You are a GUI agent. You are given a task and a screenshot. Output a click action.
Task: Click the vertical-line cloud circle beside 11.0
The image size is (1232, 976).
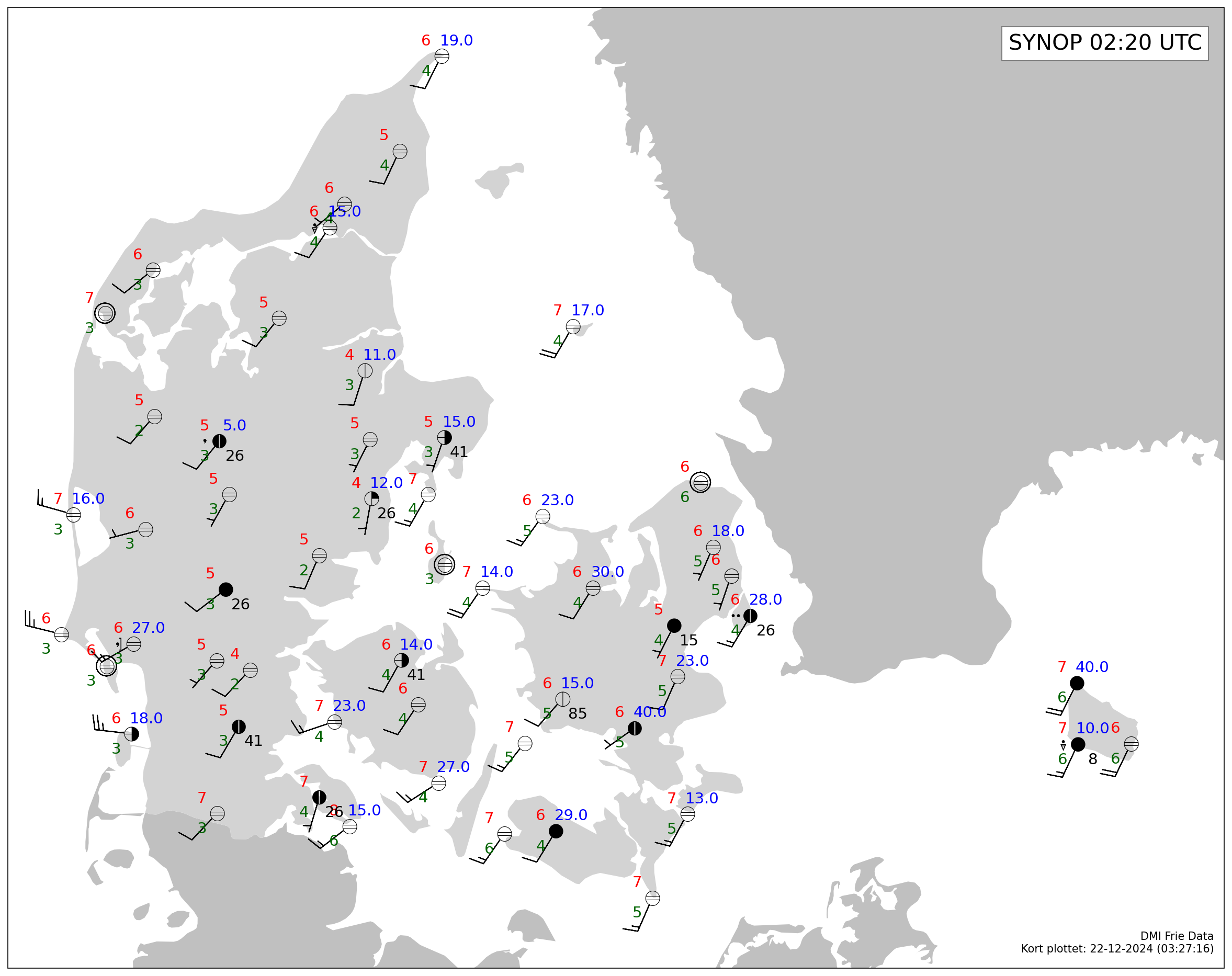point(365,371)
